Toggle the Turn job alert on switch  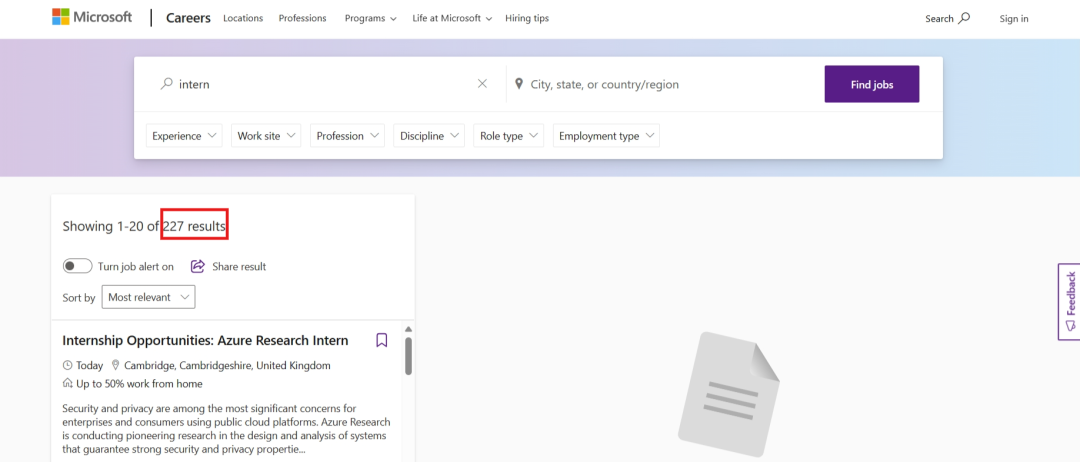77,266
